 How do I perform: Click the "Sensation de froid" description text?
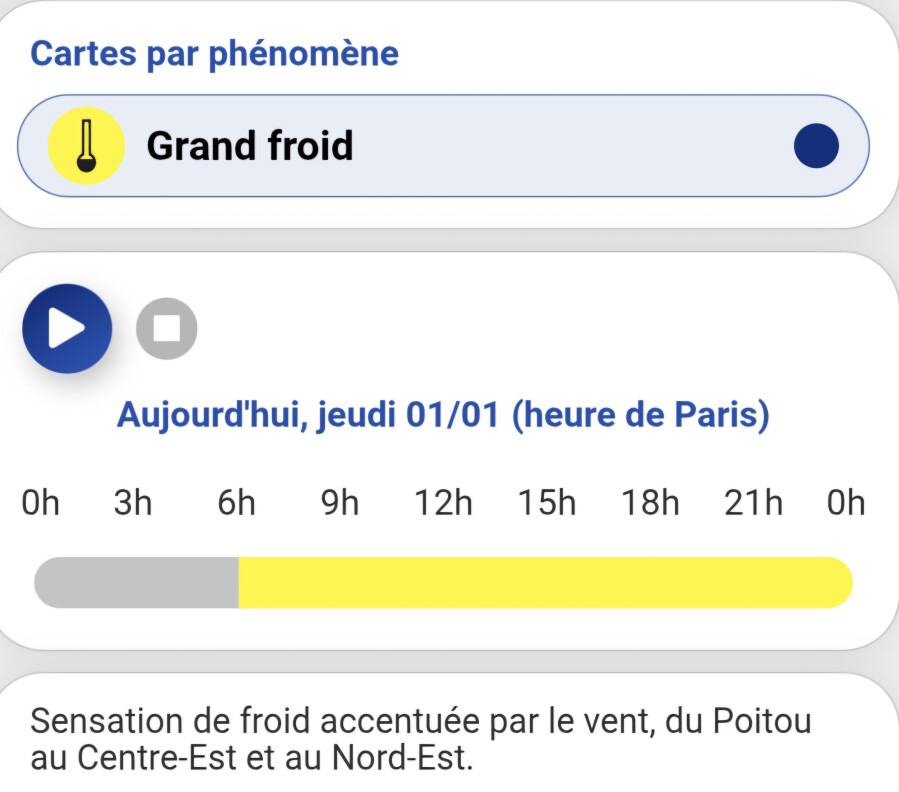[420, 738]
